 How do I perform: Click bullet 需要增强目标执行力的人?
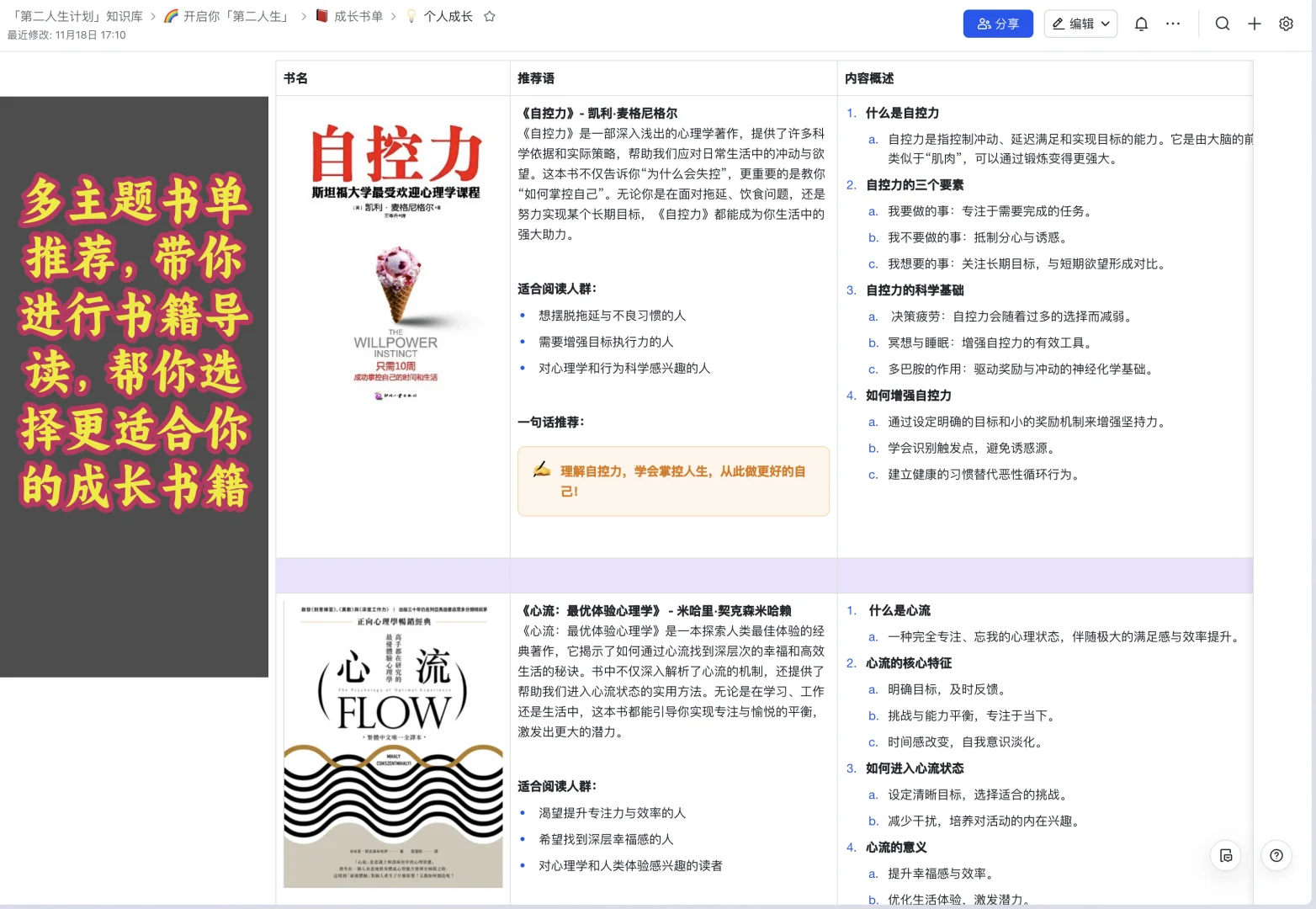click(606, 341)
